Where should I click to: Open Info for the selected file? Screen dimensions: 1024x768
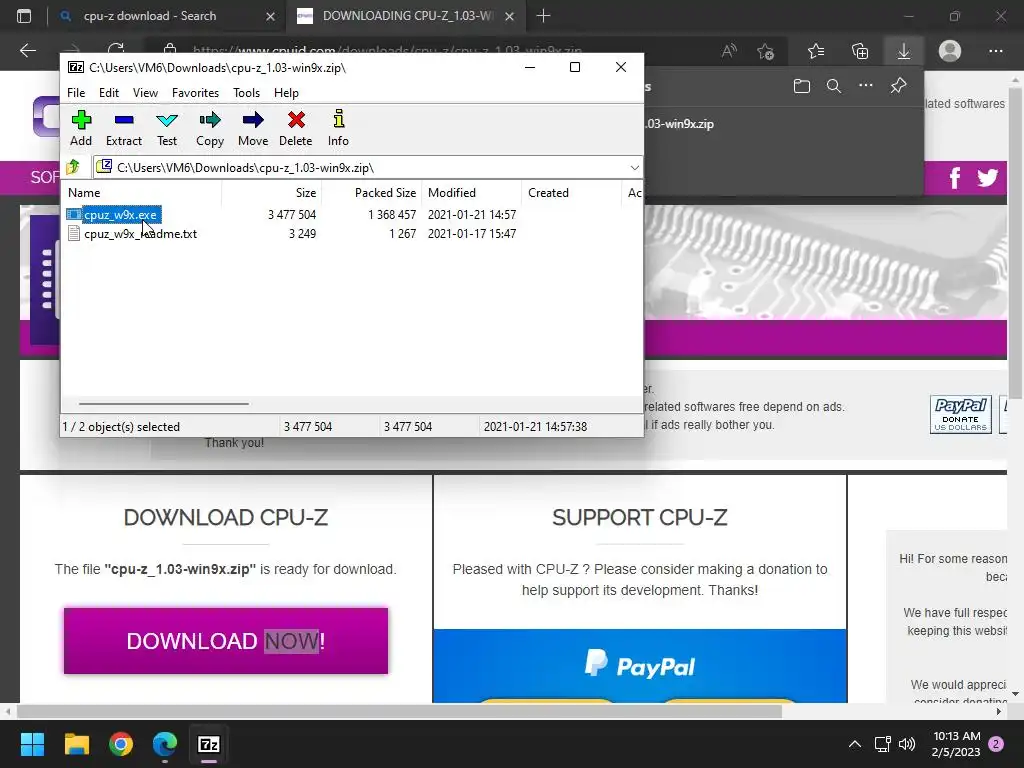pos(338,128)
